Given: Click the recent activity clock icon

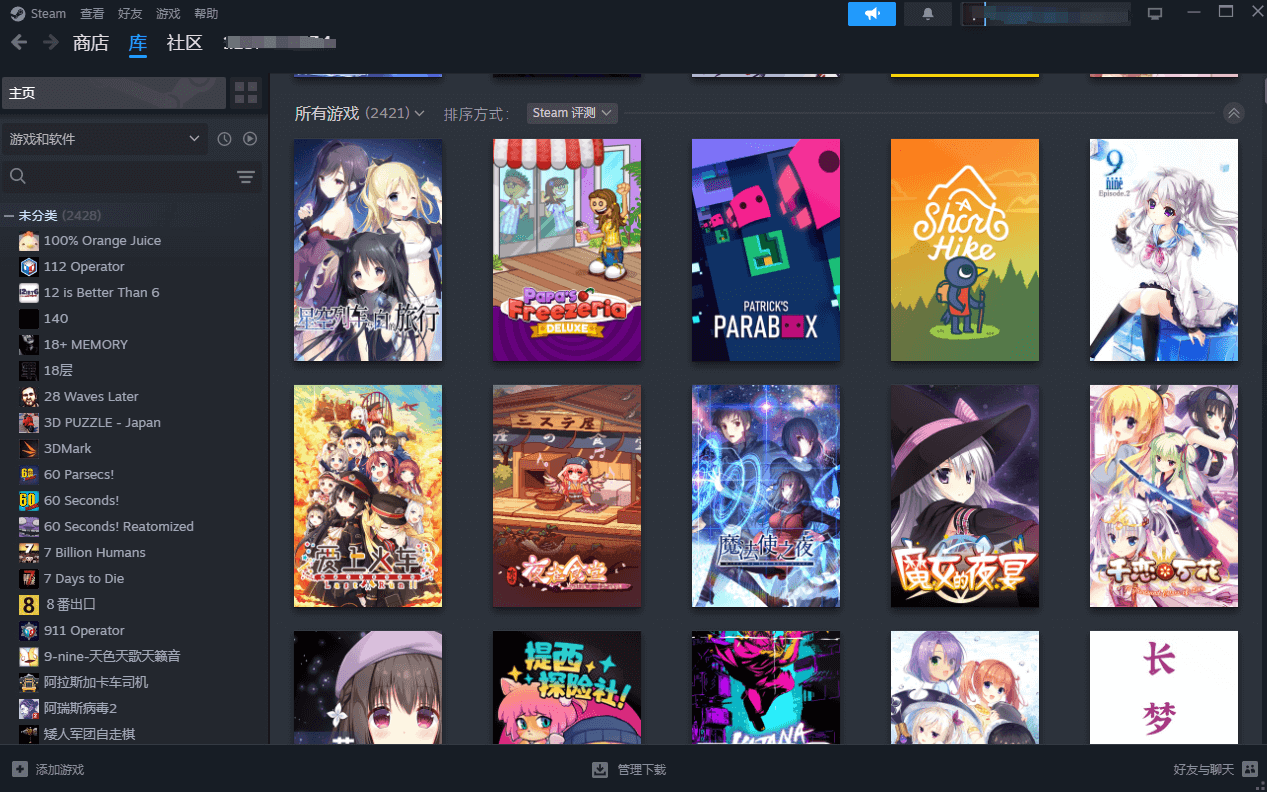Looking at the screenshot, I should click(x=225, y=139).
